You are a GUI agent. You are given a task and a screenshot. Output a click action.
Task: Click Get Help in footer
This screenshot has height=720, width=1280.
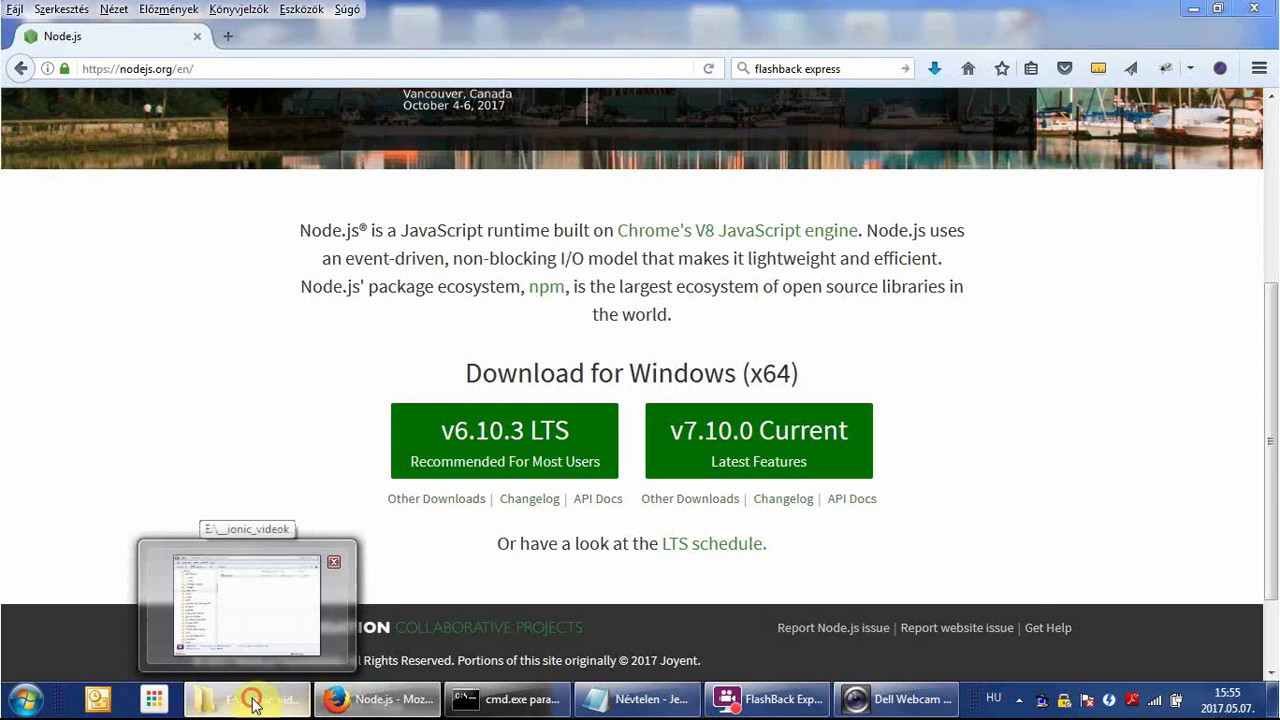pyautogui.click(x=1048, y=628)
